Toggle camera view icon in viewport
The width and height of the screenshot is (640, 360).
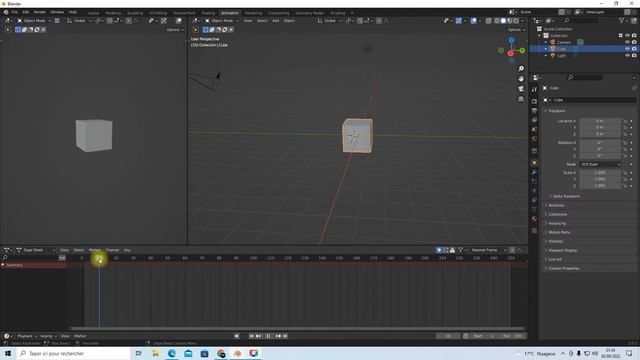click(x=521, y=89)
